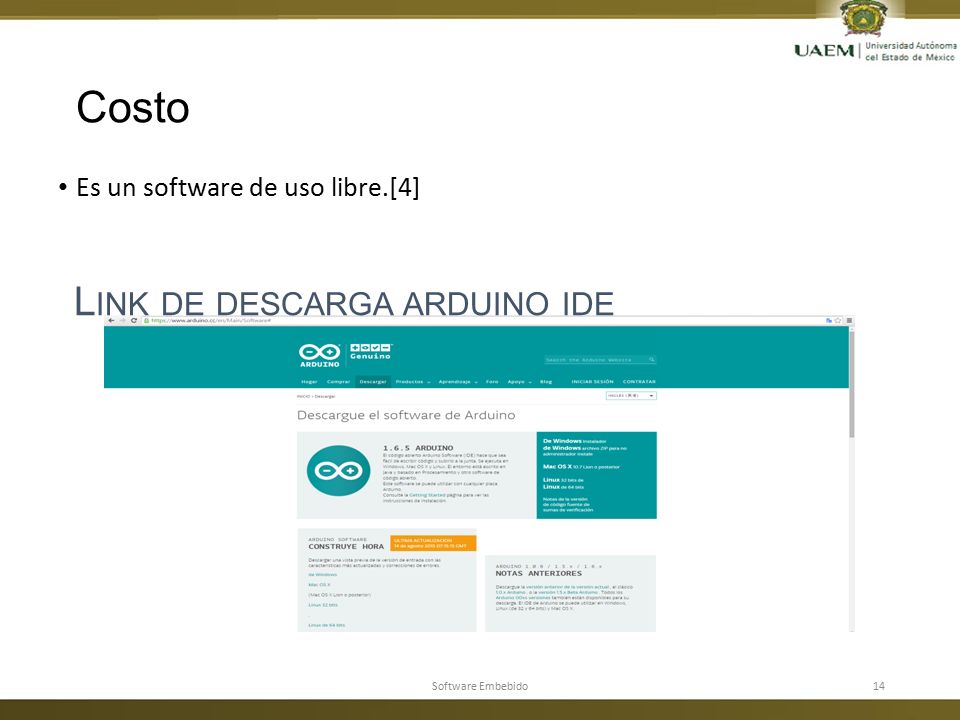Click the browser forward arrow
Viewport: 960px width, 720px height.
pyautogui.click(x=122, y=320)
